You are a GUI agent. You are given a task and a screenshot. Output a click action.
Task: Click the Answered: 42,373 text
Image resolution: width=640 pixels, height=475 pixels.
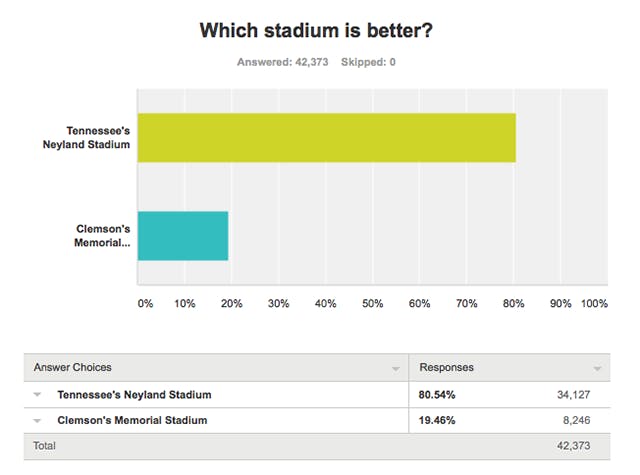[282, 62]
